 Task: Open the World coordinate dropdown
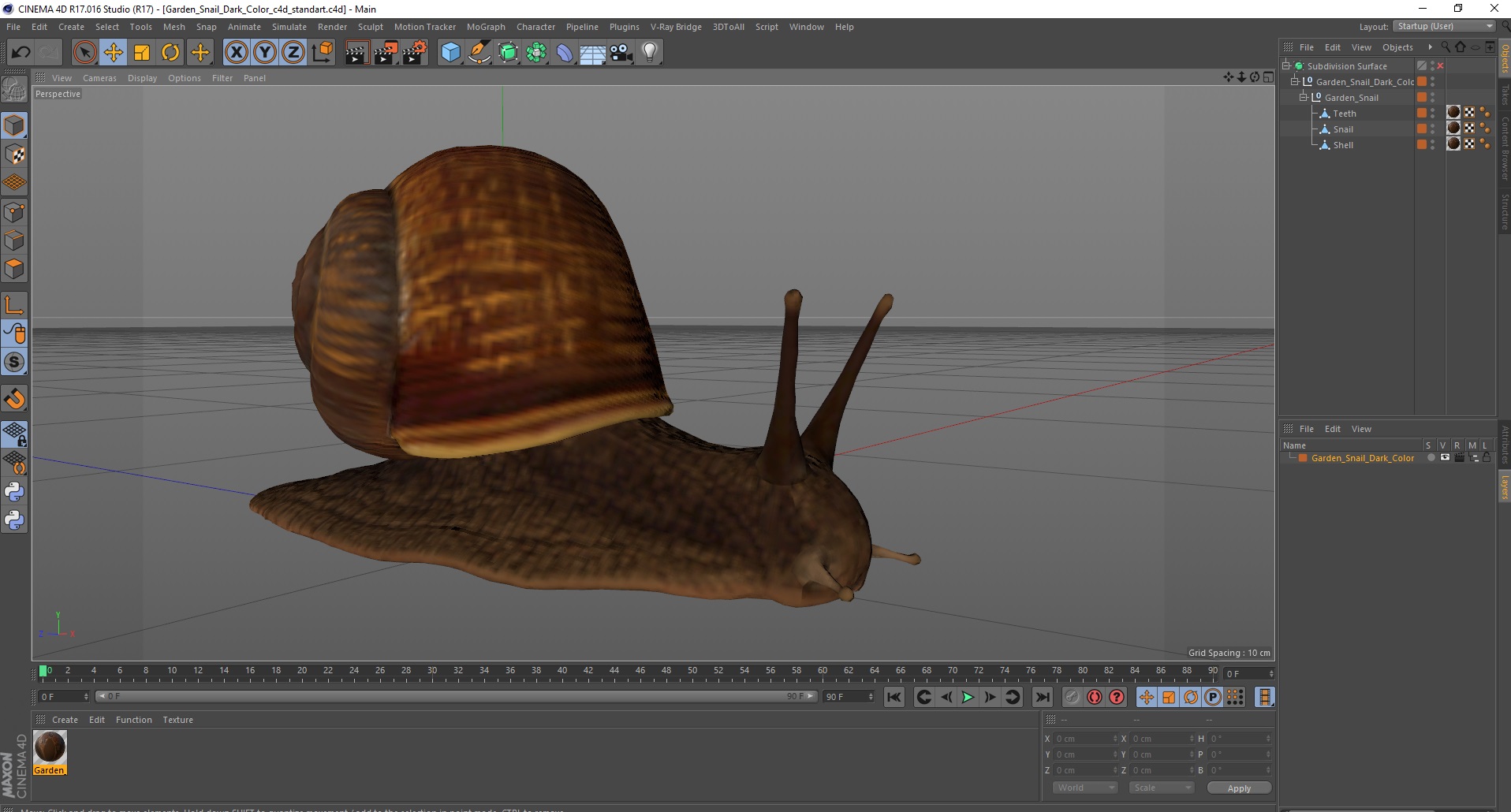coord(1085,788)
